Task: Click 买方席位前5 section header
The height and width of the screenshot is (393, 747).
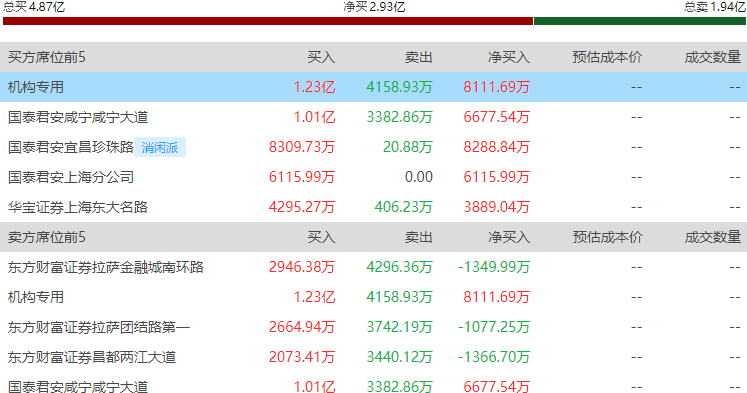Action: coord(47,57)
